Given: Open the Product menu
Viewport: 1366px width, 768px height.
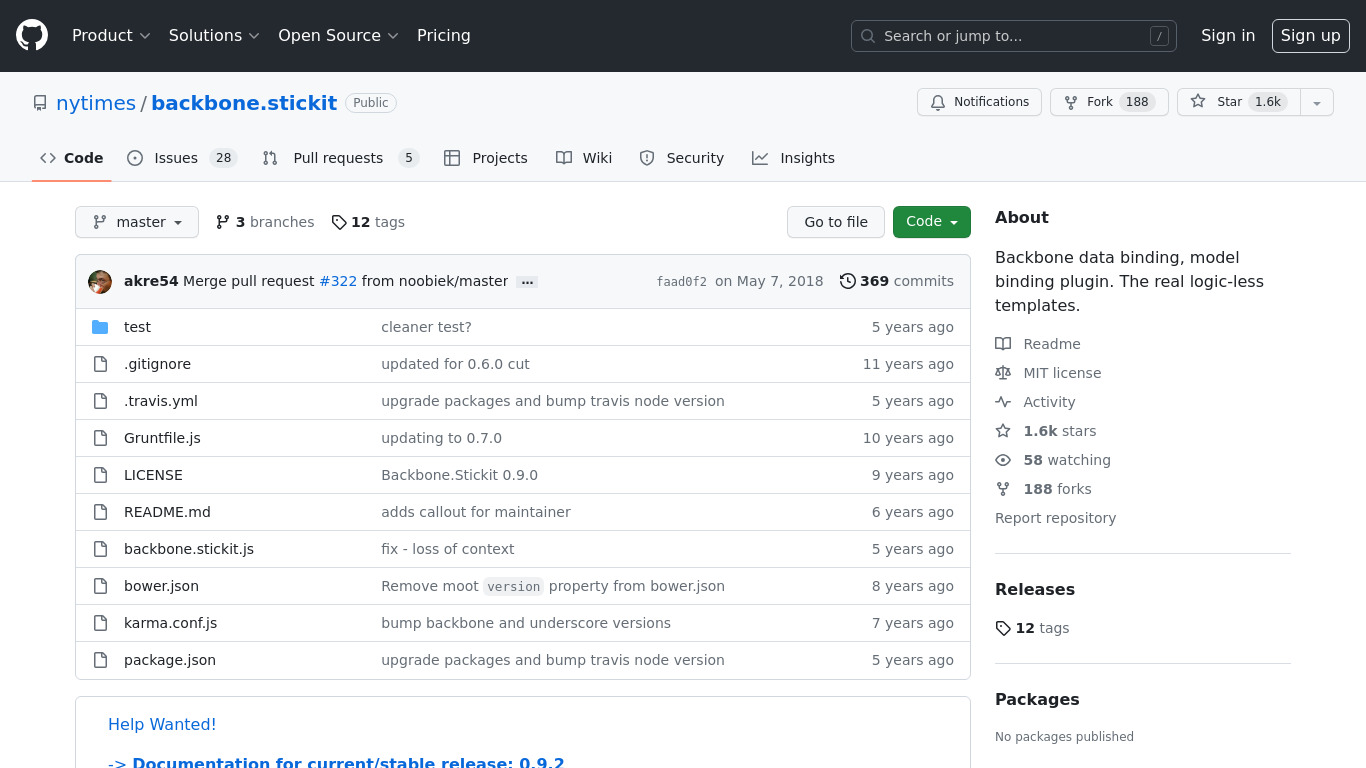Looking at the screenshot, I should pos(111,35).
